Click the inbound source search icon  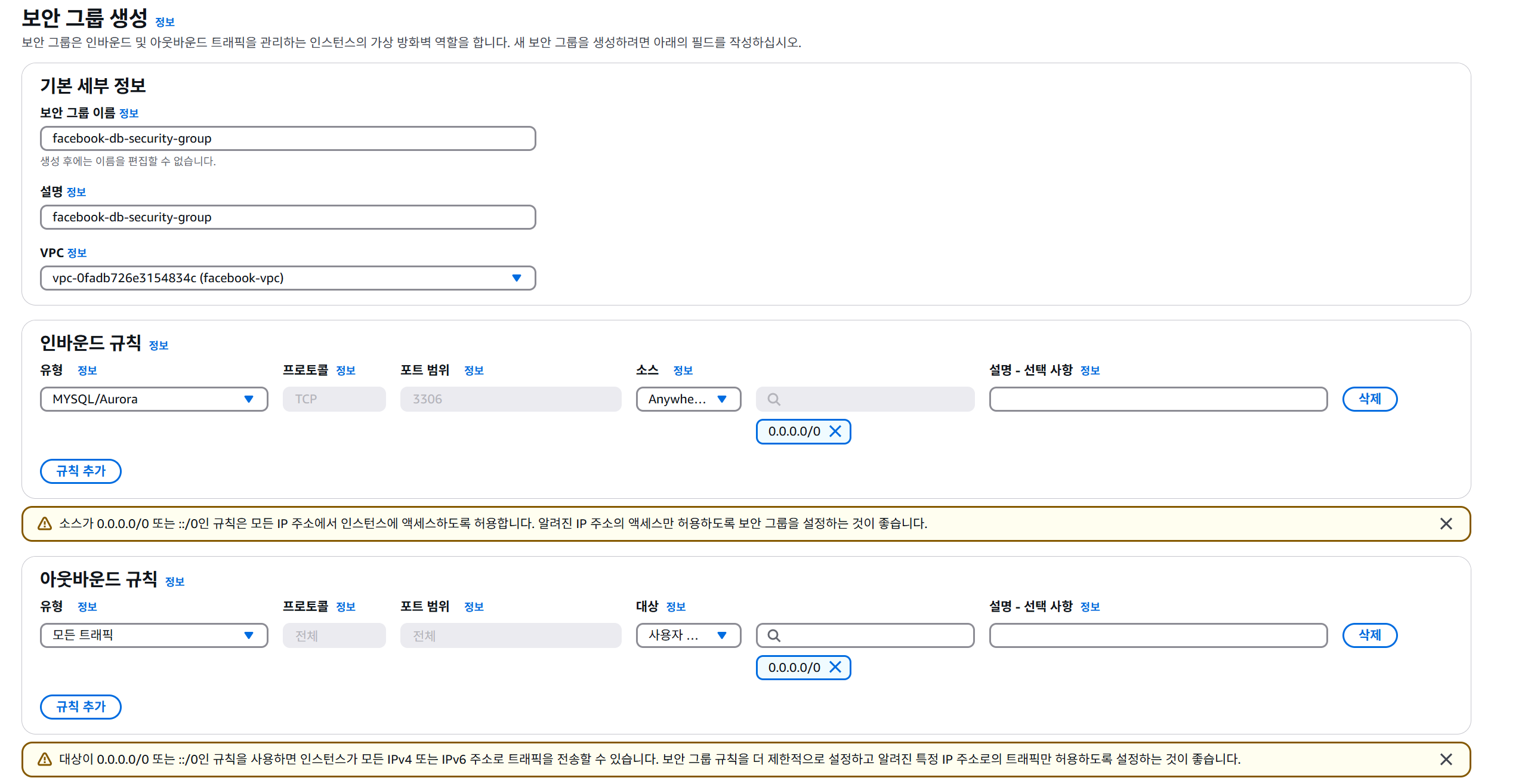point(774,399)
